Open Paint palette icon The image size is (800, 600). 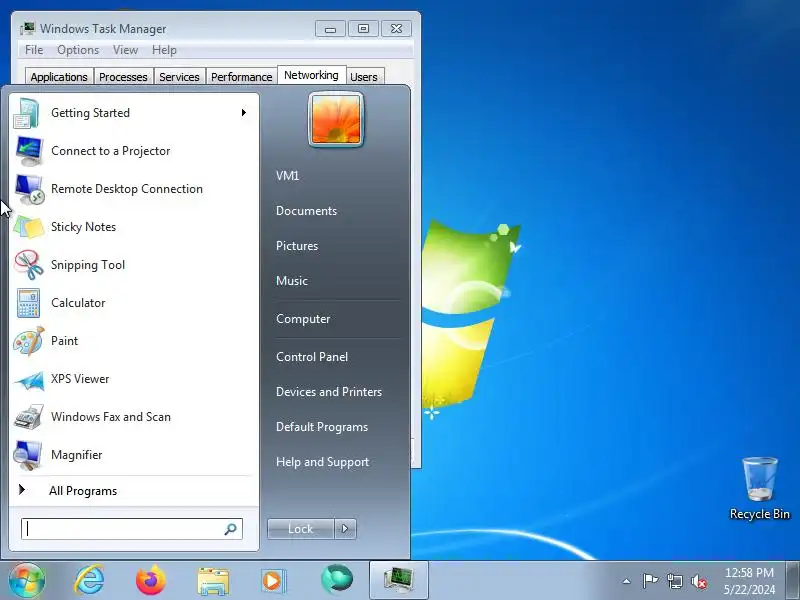click(29, 341)
